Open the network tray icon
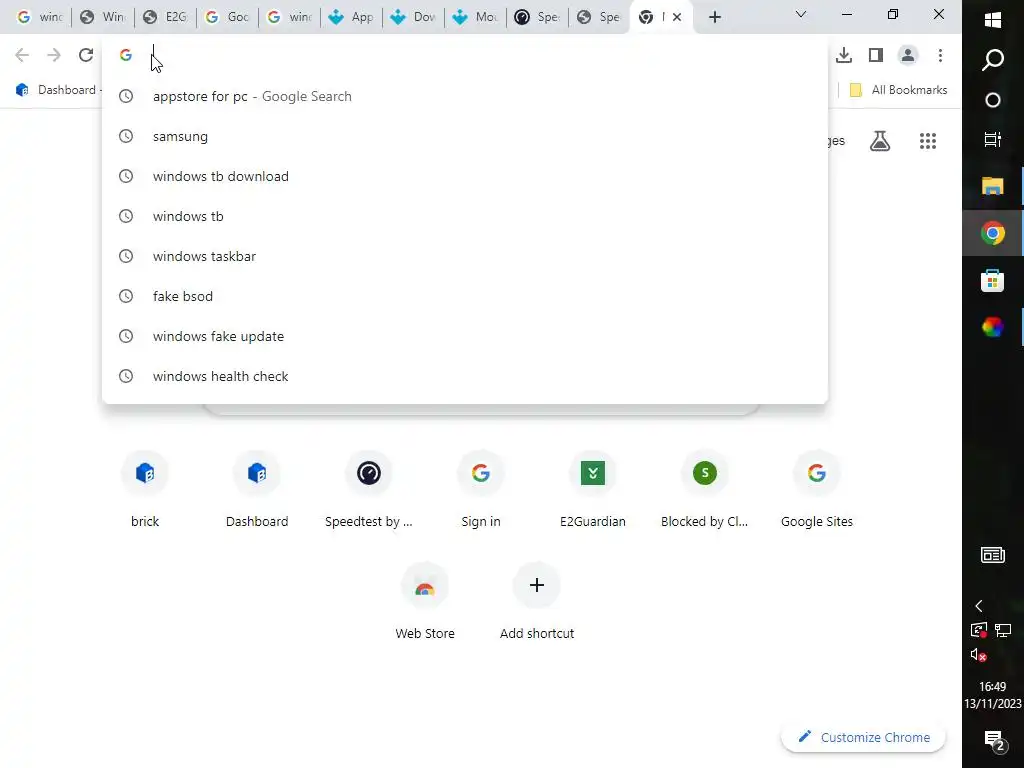The image size is (1024, 768). point(1003,630)
